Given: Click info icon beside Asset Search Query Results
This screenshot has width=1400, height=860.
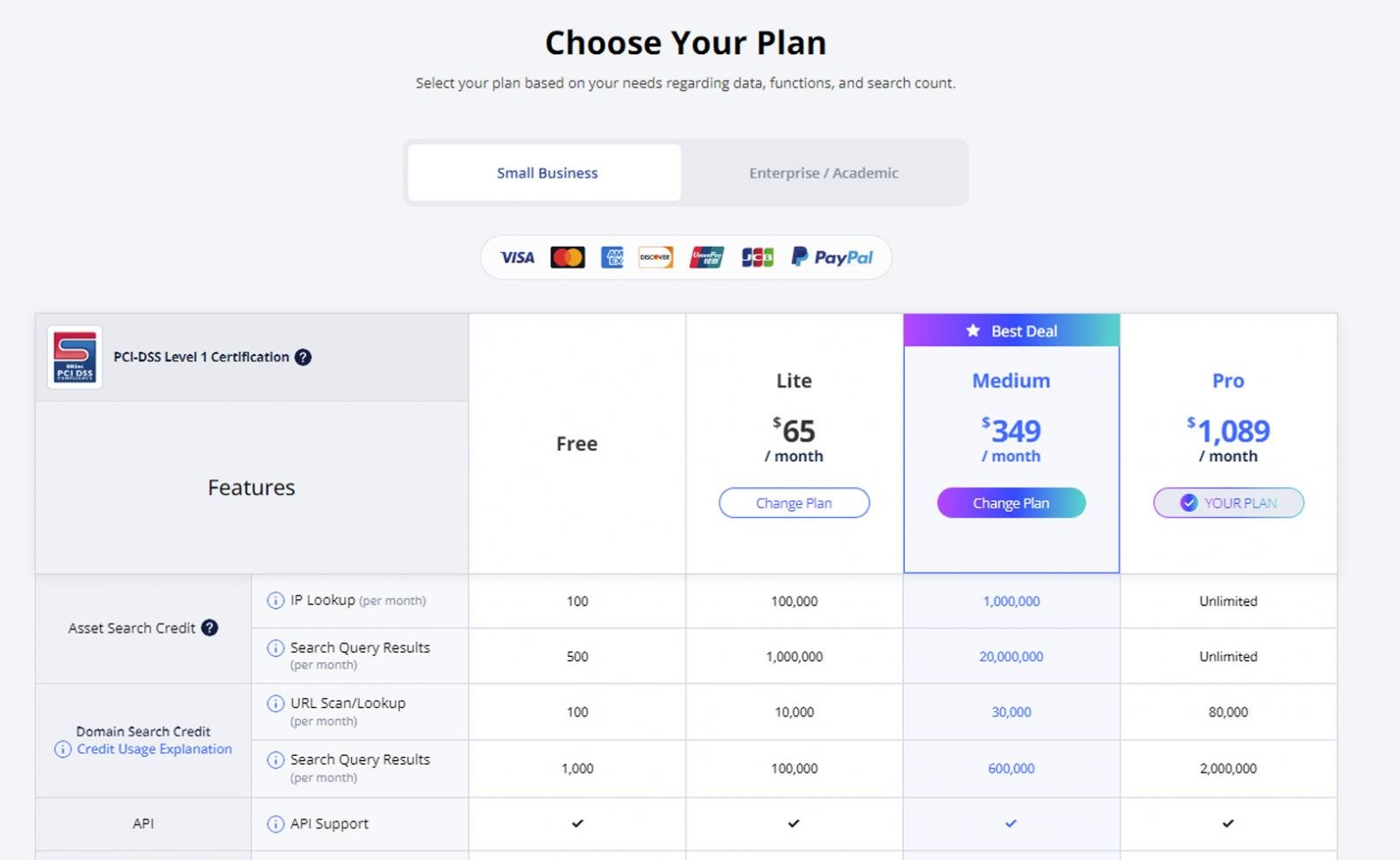Looking at the screenshot, I should tap(276, 648).
